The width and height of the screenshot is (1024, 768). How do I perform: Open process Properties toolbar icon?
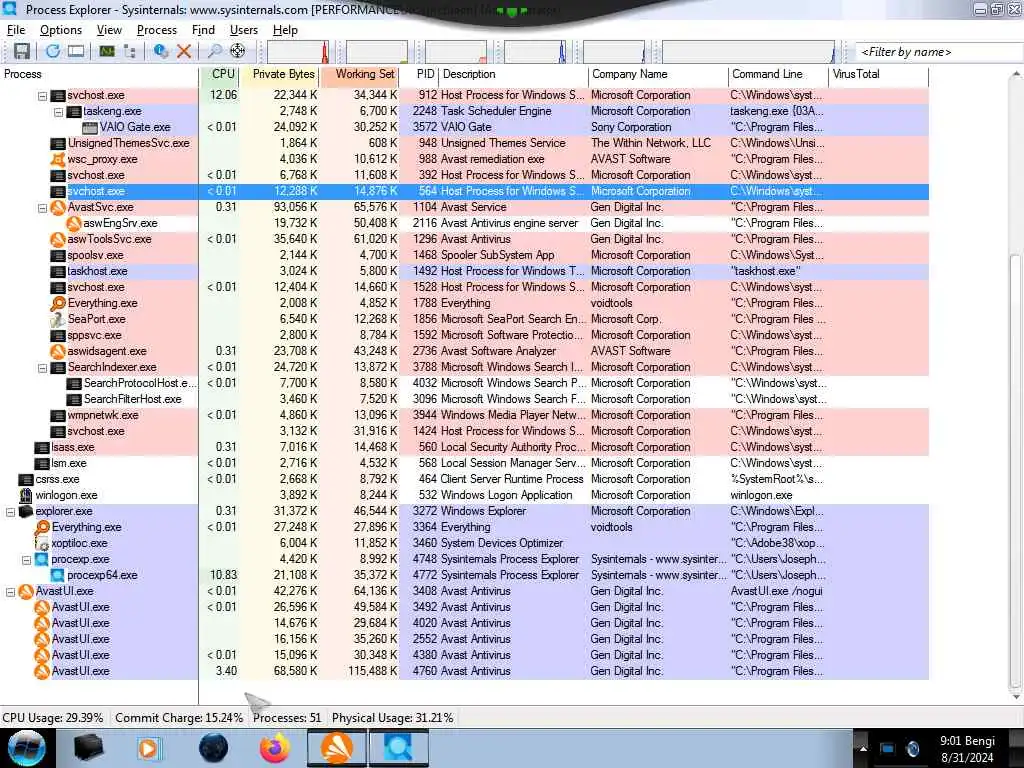click(161, 52)
